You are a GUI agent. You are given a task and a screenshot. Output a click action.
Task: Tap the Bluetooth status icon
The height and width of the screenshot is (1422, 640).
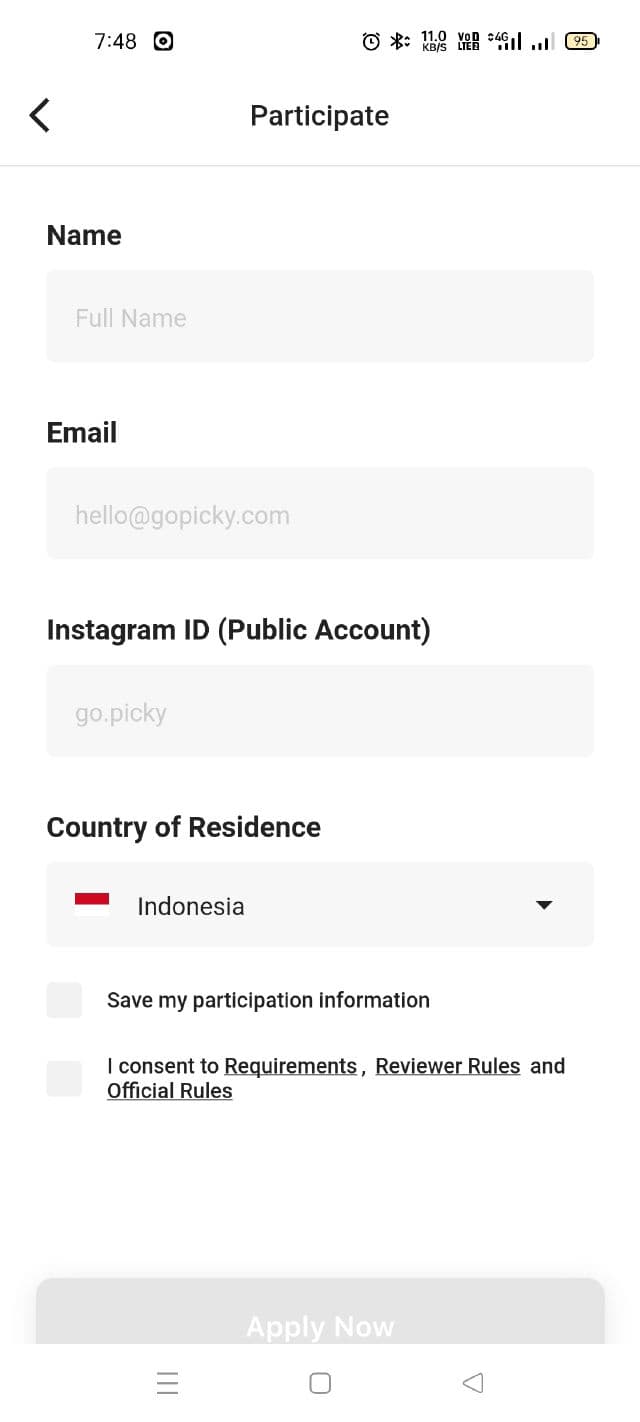399,41
